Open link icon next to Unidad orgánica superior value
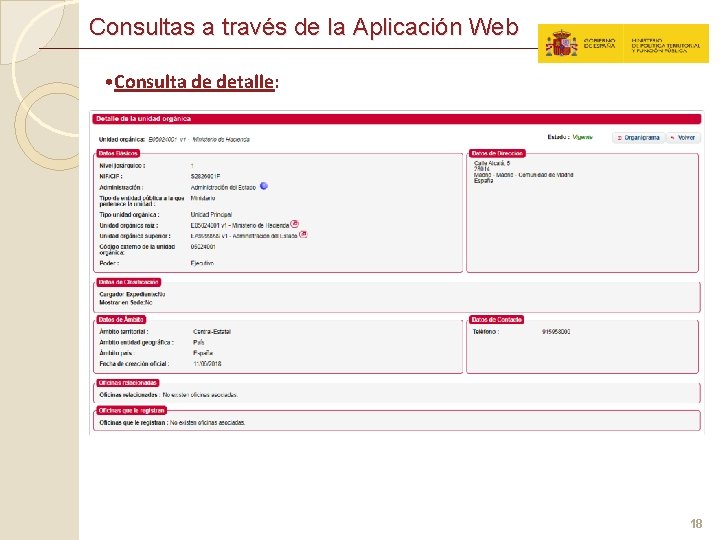Viewport: 720px width, 540px height. (x=303, y=234)
